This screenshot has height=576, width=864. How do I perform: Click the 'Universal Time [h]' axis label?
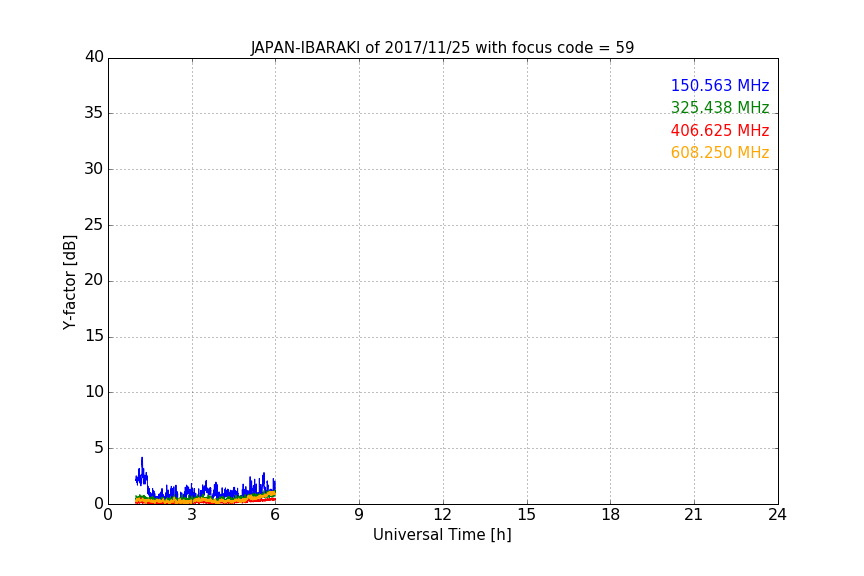(x=442, y=535)
